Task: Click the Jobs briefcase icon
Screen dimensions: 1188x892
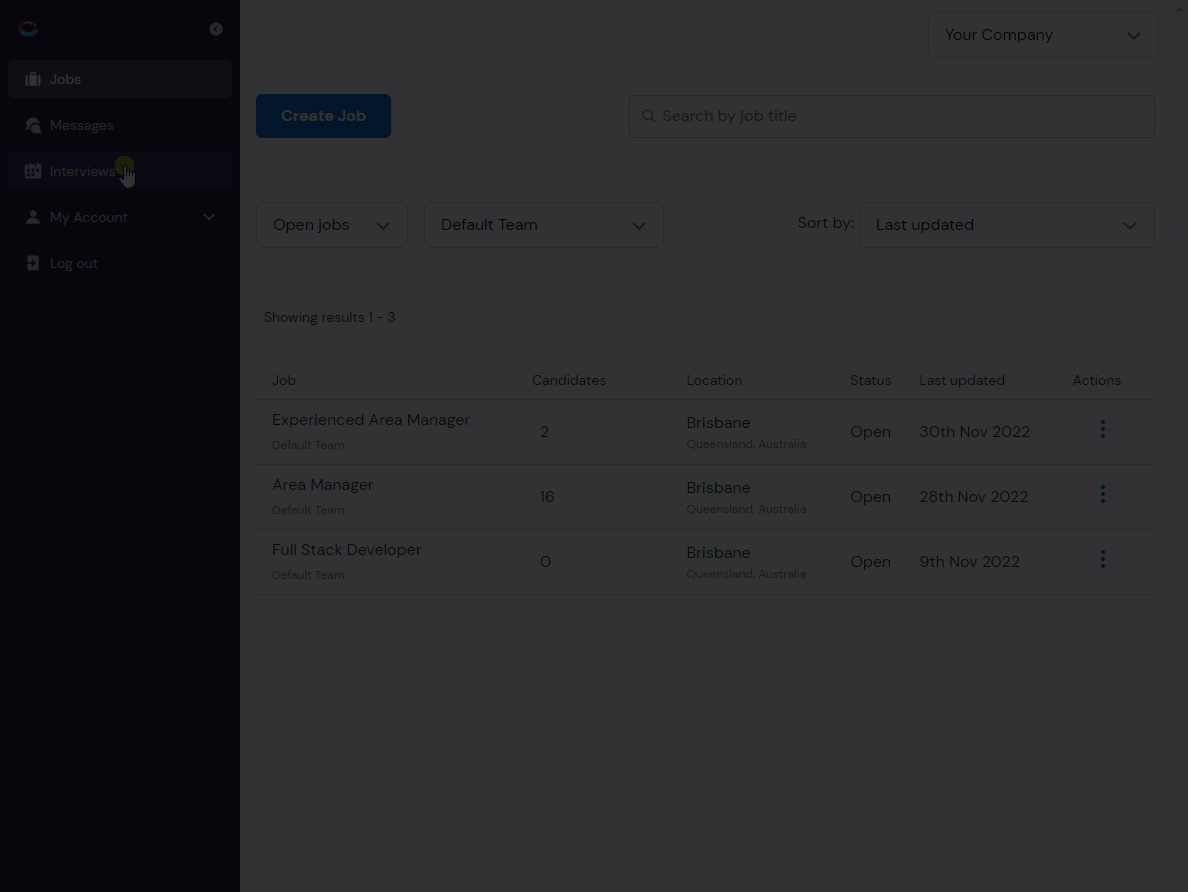Action: coord(33,79)
